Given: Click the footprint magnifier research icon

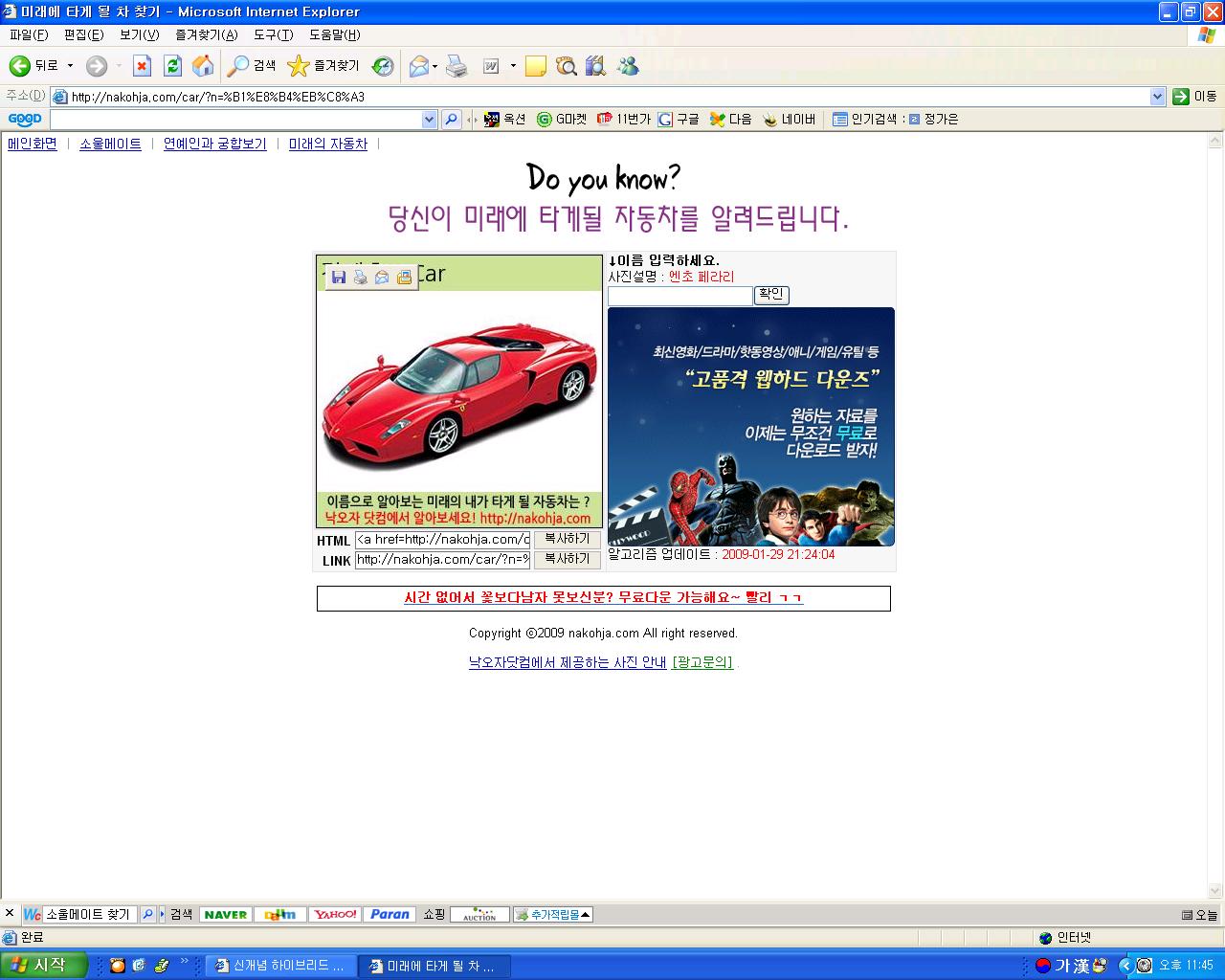Looking at the screenshot, I should (x=567, y=66).
